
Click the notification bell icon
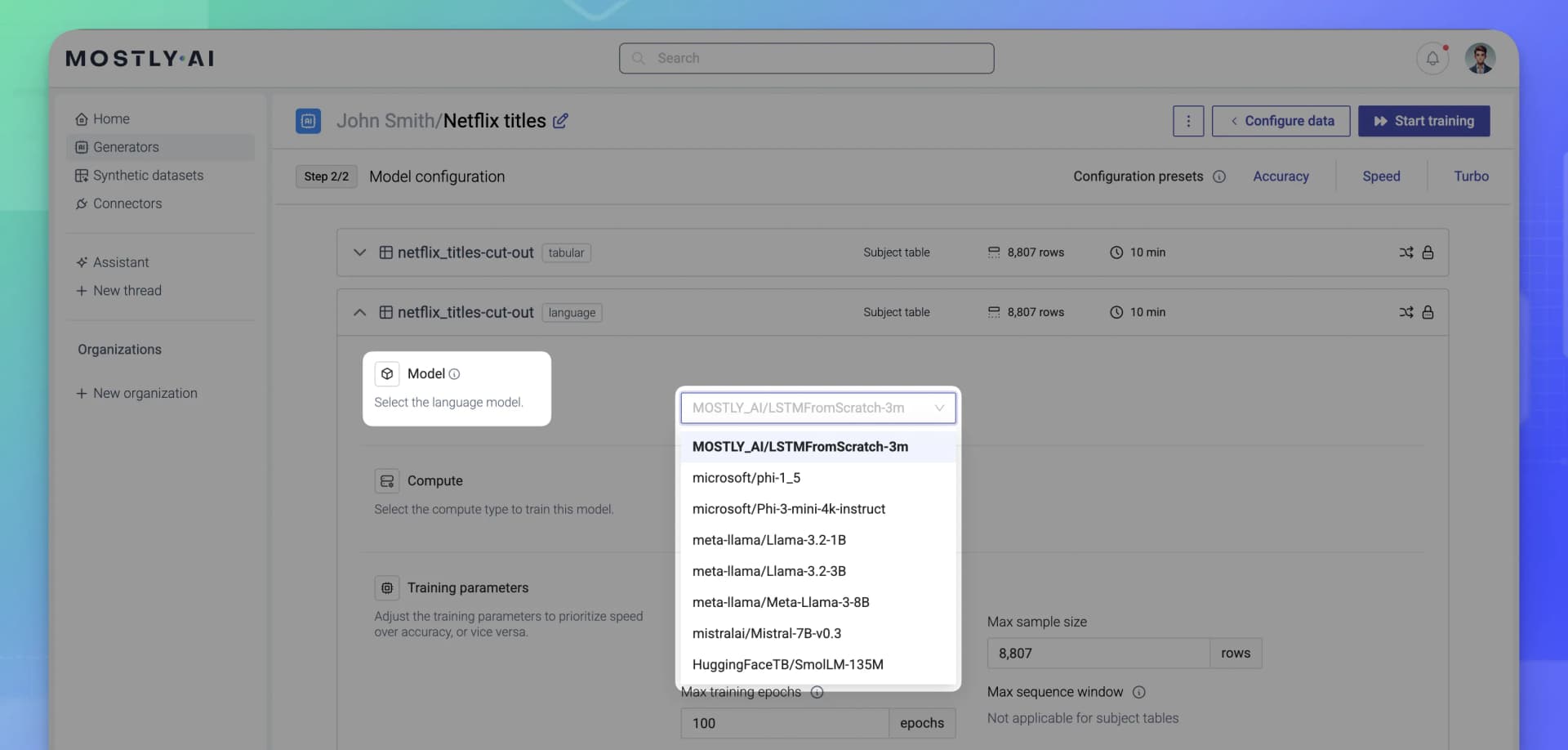[1432, 59]
